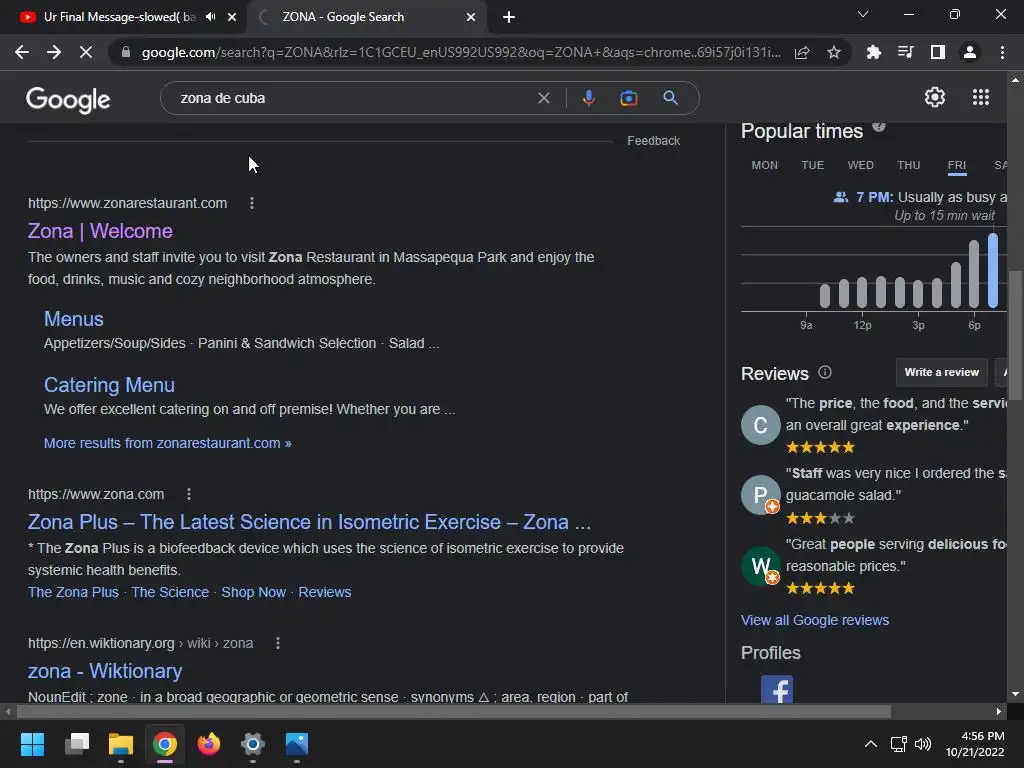Select MON in Popular times

tap(765, 165)
